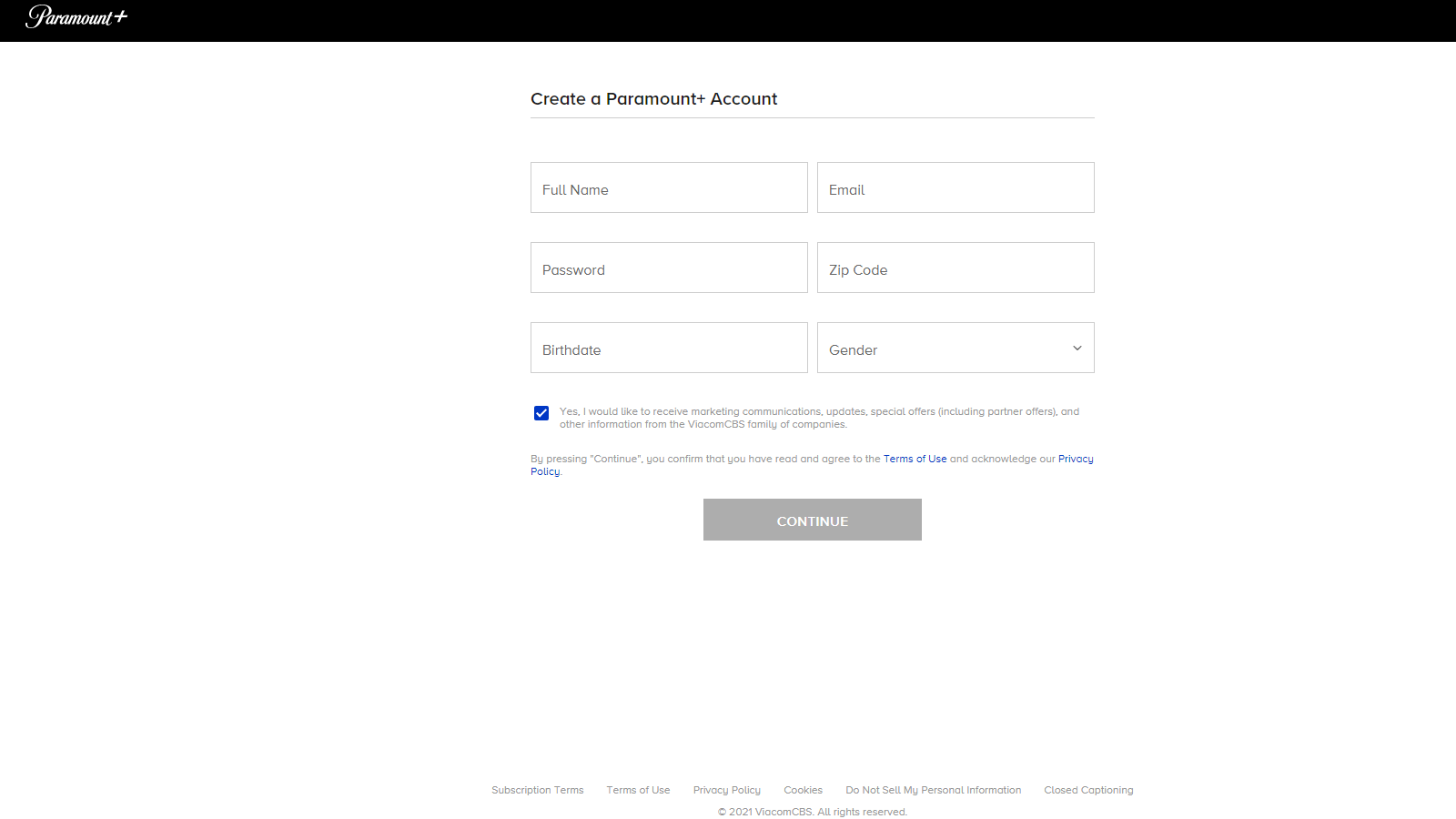The image size is (1456, 819).
Task: Focus the Email input field
Action: 955,187
